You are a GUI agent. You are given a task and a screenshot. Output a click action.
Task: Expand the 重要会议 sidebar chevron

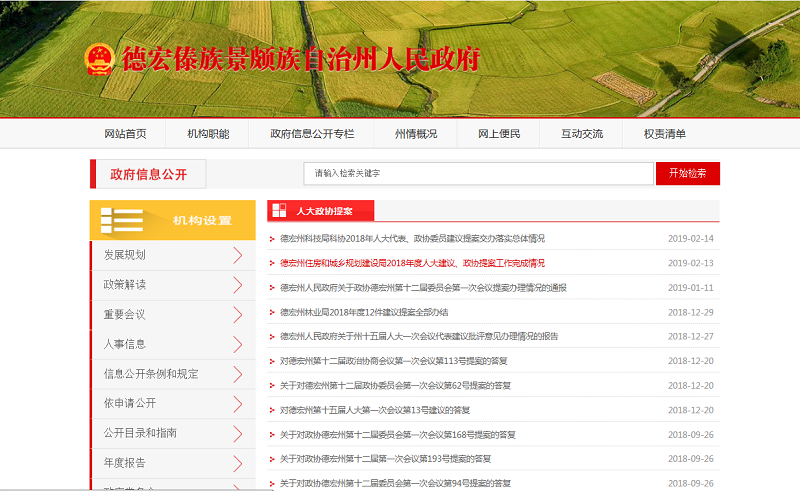point(237,314)
